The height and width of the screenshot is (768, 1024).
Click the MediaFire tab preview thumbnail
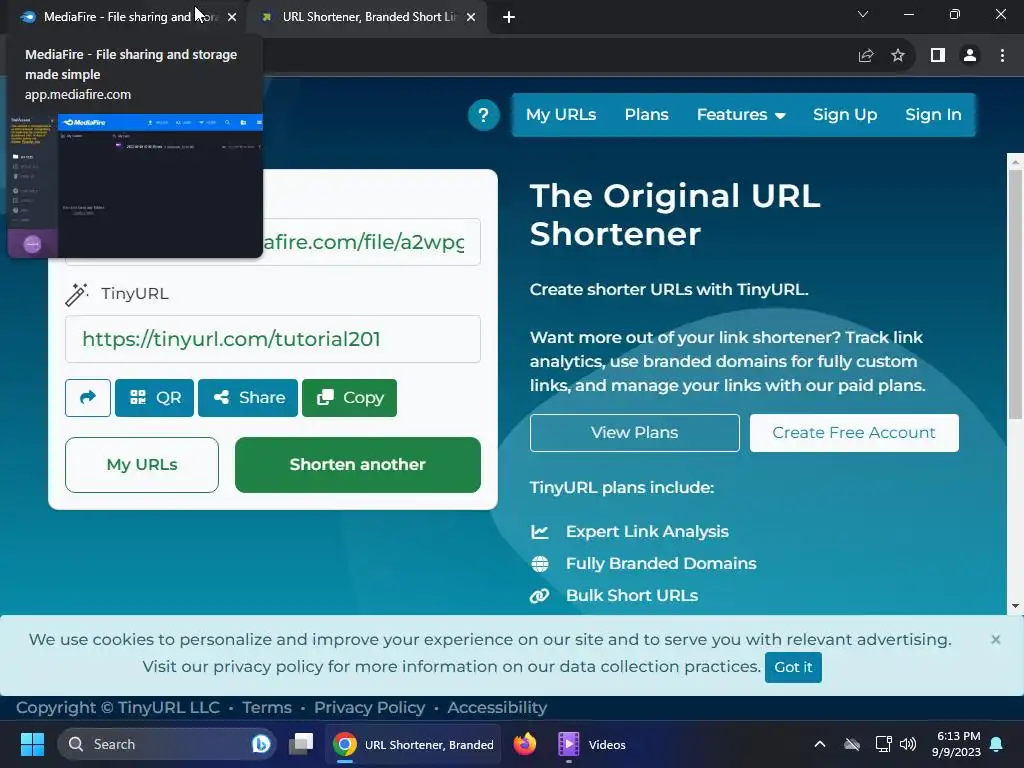pyautogui.click(x=135, y=185)
